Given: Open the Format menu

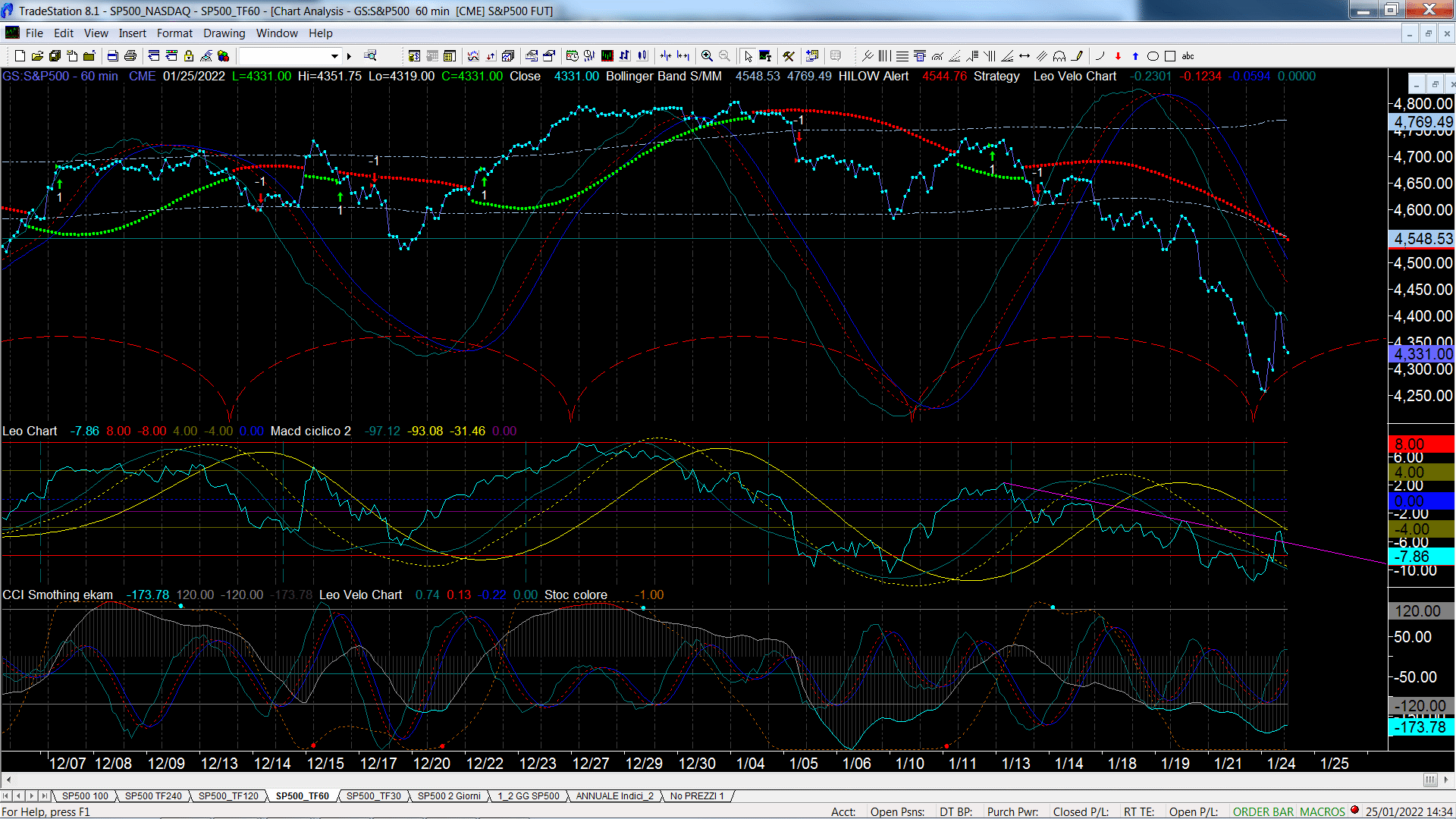Looking at the screenshot, I should [x=175, y=33].
